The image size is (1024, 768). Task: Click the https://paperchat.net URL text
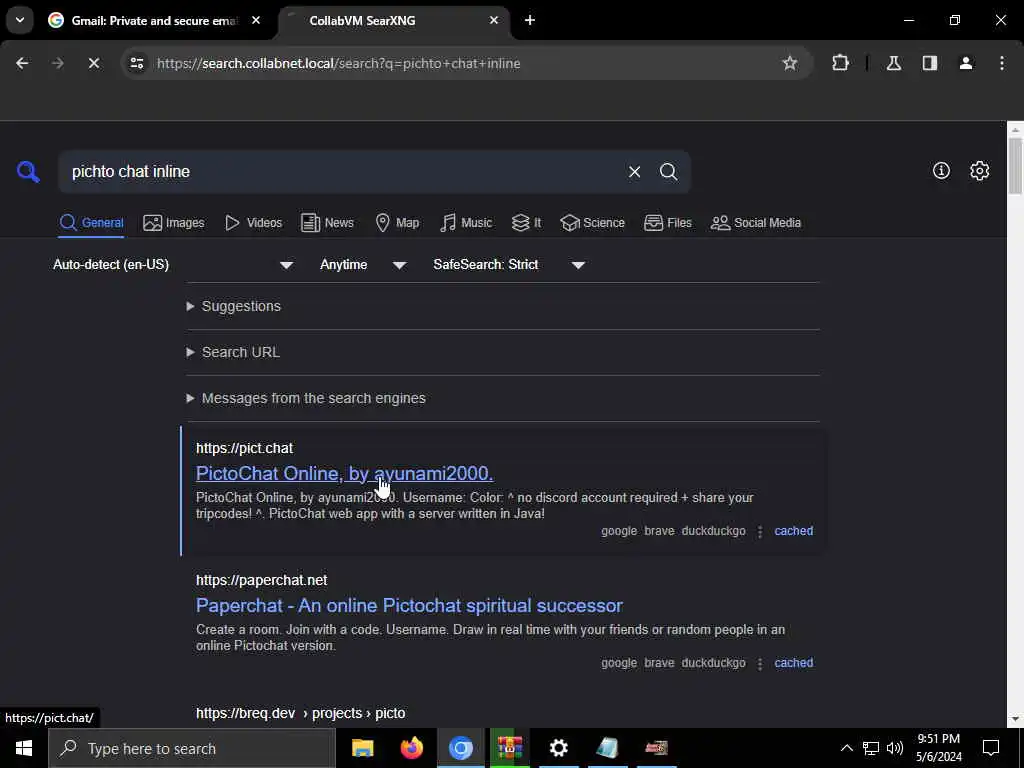(x=261, y=580)
